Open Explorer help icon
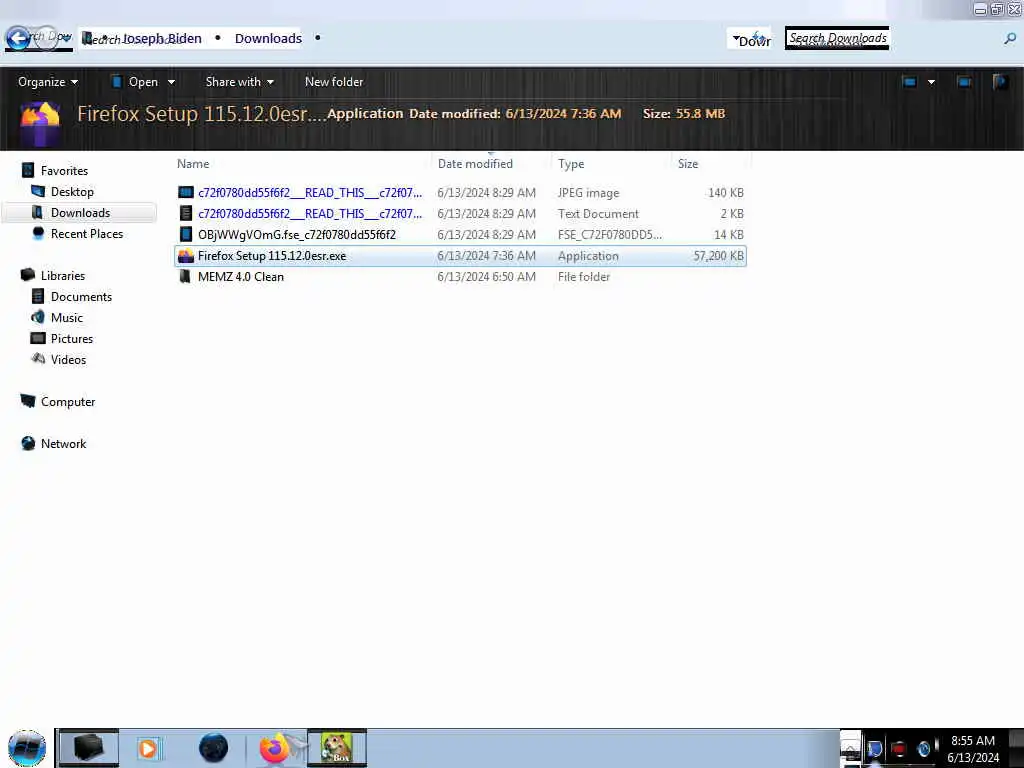The image size is (1024, 768). [1000, 82]
